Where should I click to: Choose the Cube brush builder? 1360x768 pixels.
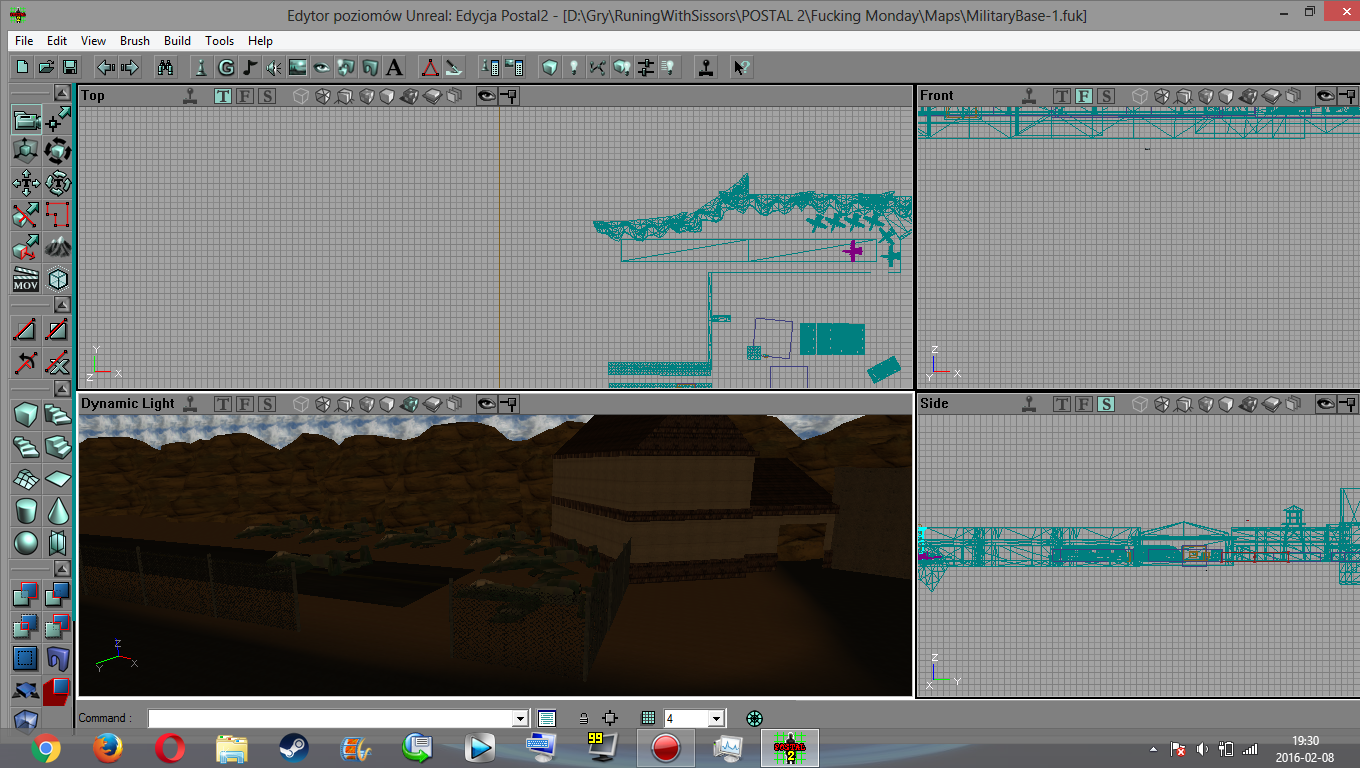26,414
